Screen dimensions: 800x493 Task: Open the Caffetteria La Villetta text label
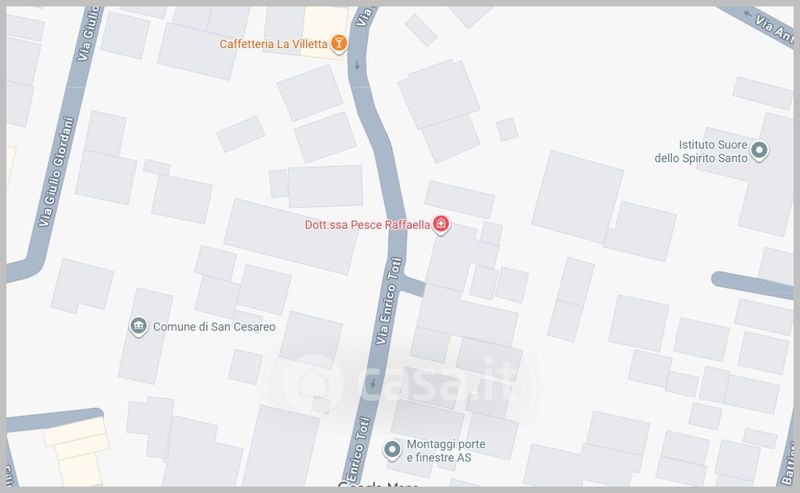(273, 44)
